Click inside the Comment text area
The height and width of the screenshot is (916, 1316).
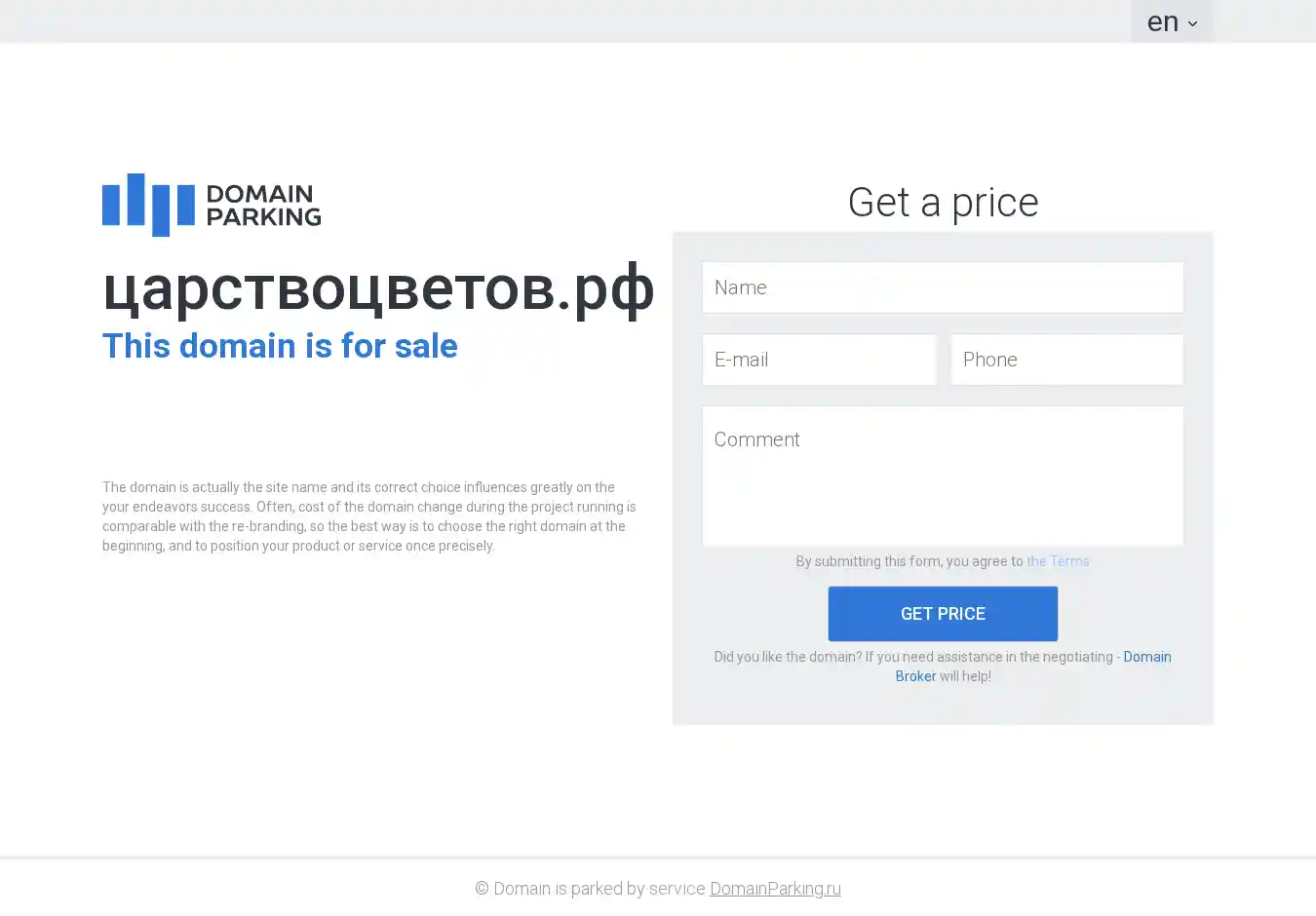click(x=942, y=476)
